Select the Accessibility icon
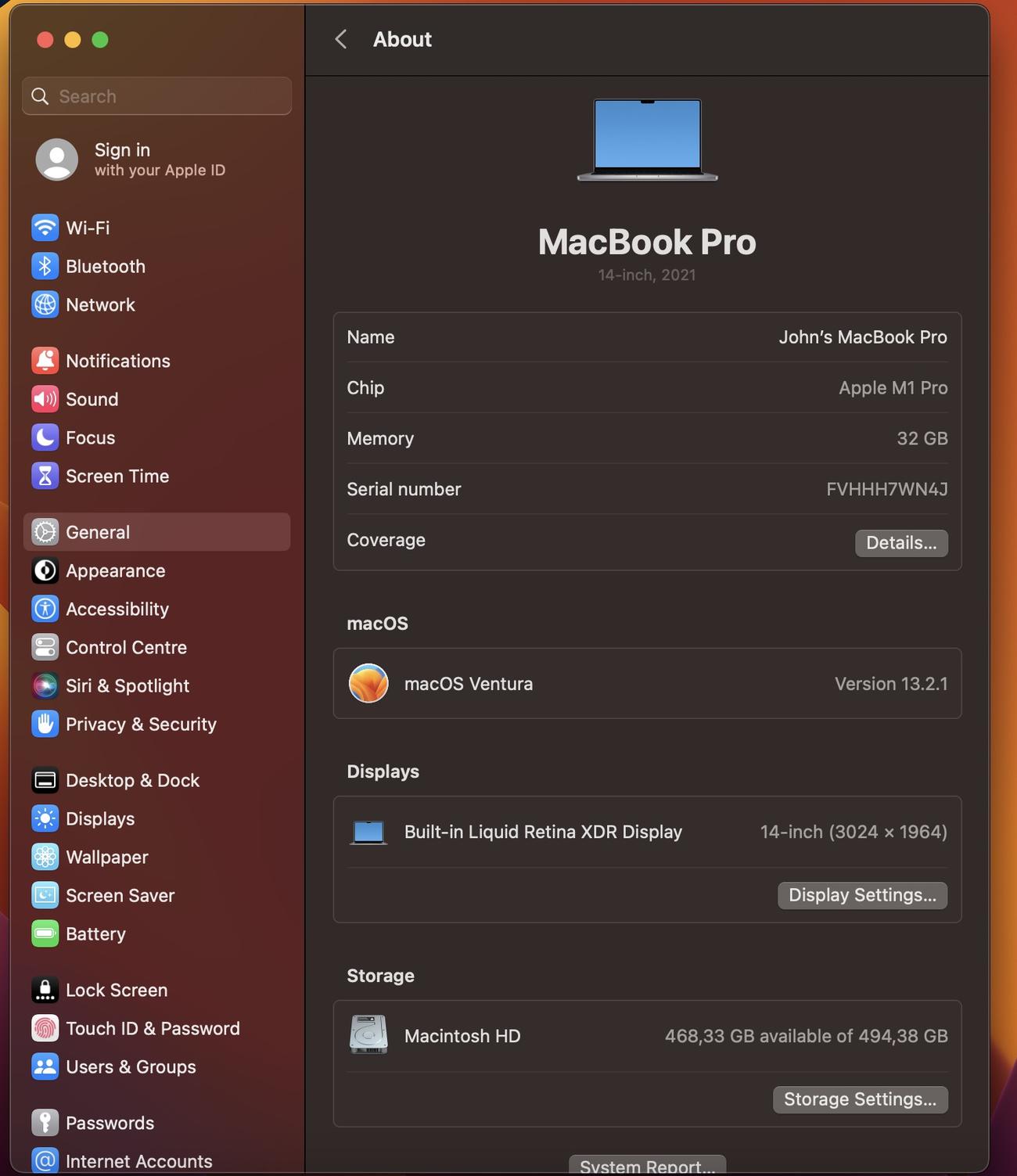 tap(45, 609)
